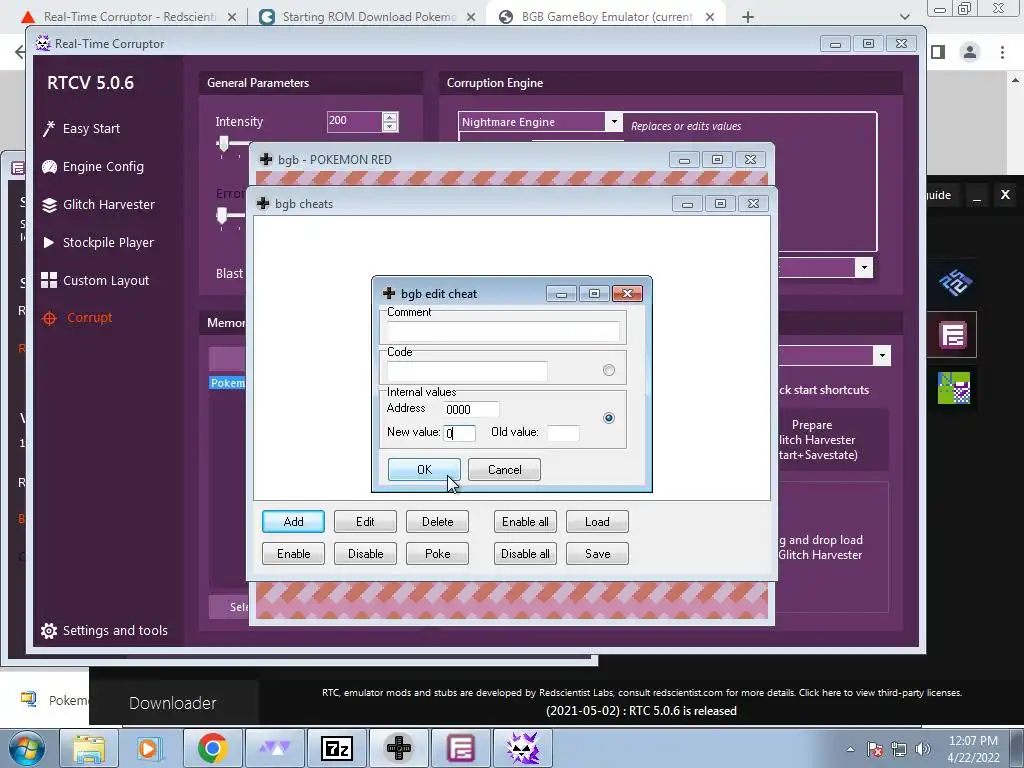Open the dropdown below the Corruption Engine box
The width and height of the screenshot is (1024, 768).
[864, 267]
